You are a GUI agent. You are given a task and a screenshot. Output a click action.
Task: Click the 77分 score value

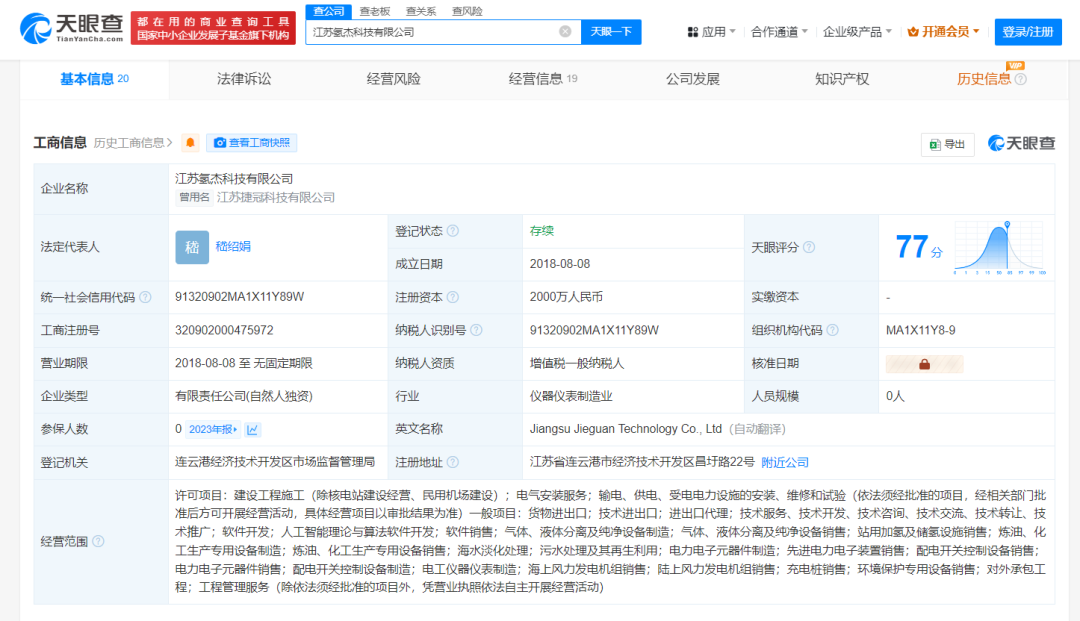919,247
